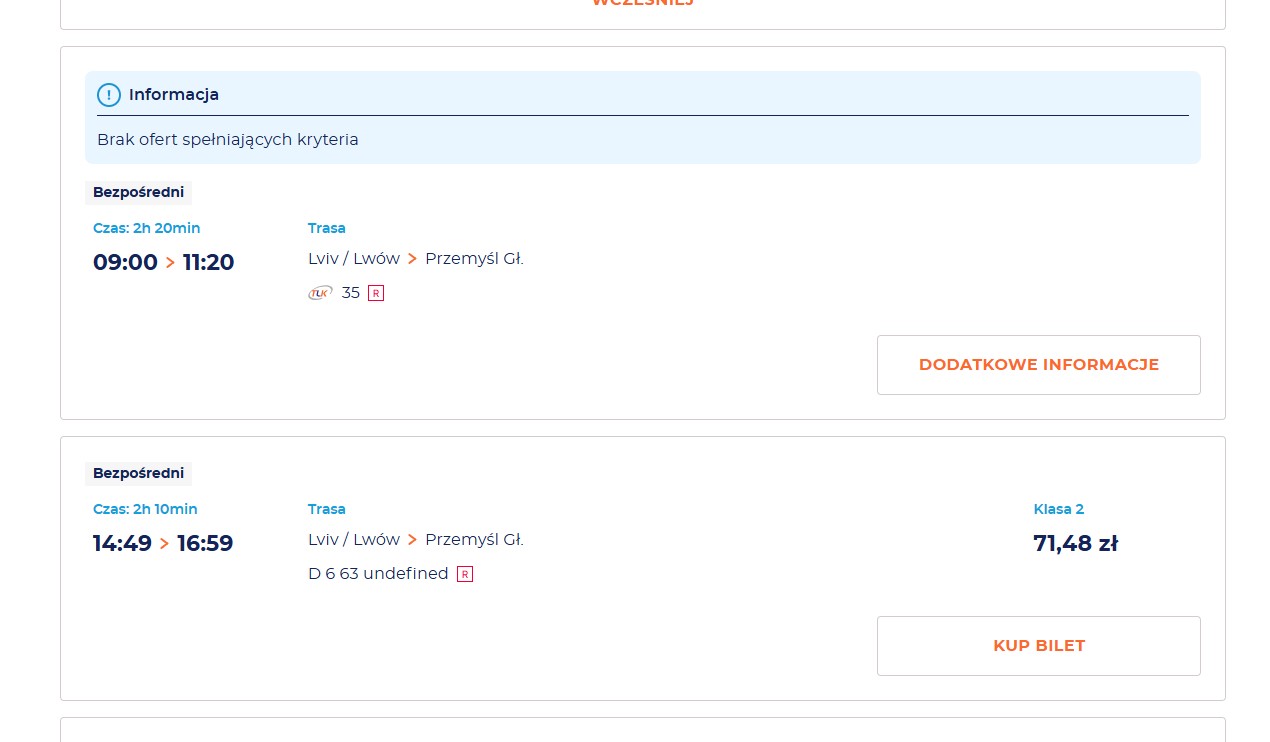Click the Bezpośredni badge on the 09:00 connection
Viewport: 1270px width, 742px height.
click(x=138, y=192)
